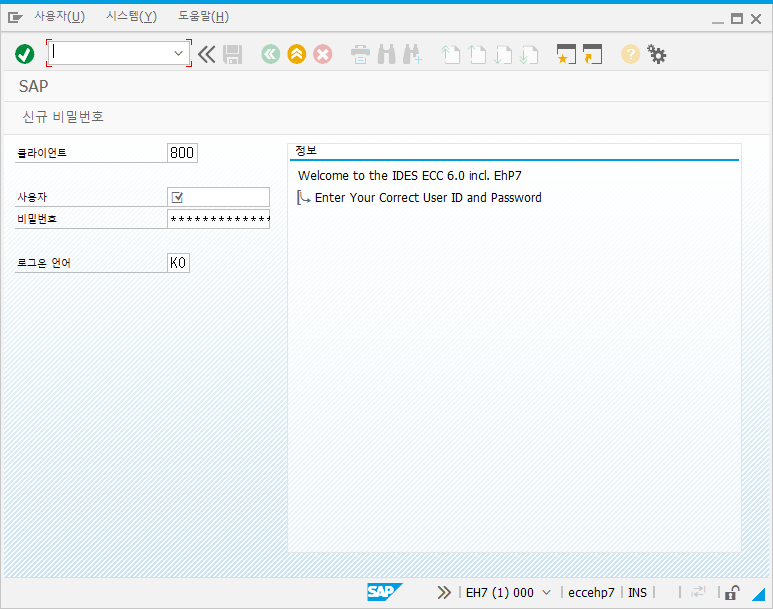This screenshot has width=773, height=609.
Task: Click the Find binoculars icon
Action: (x=386, y=54)
